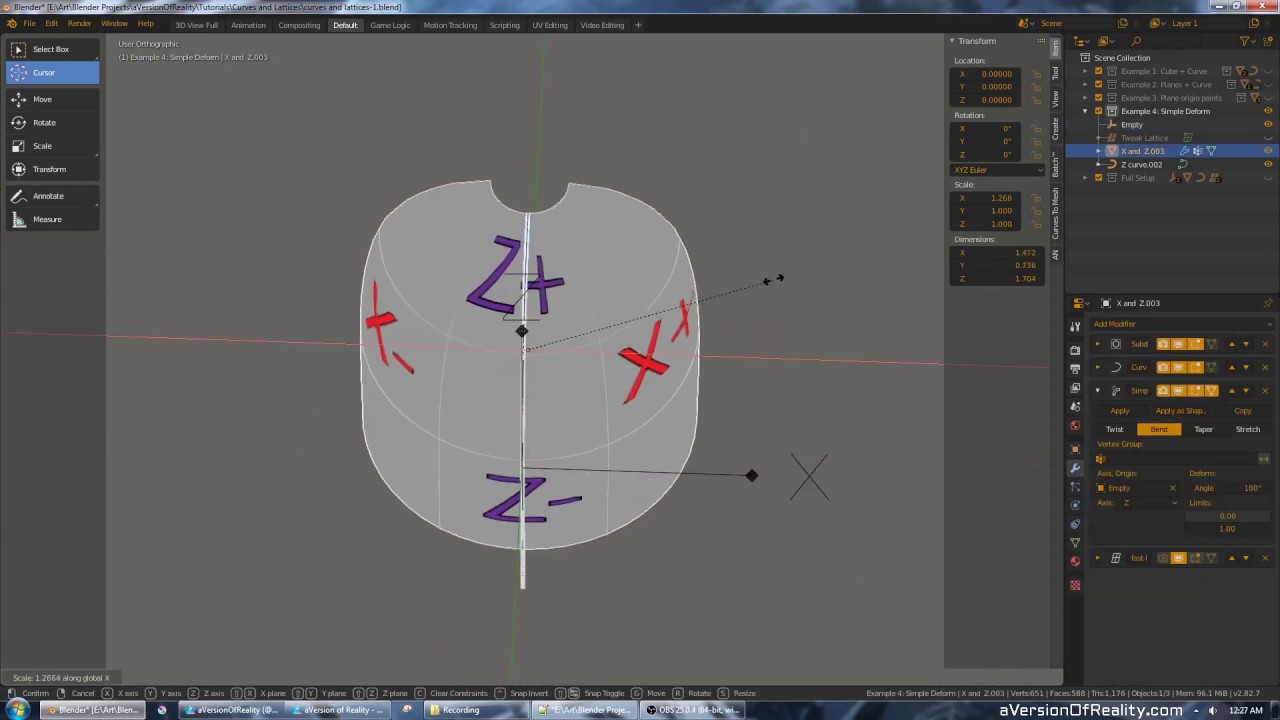Viewport: 1280px width, 720px height.
Task: Toggle lock on Location X
Action: pos(1037,74)
